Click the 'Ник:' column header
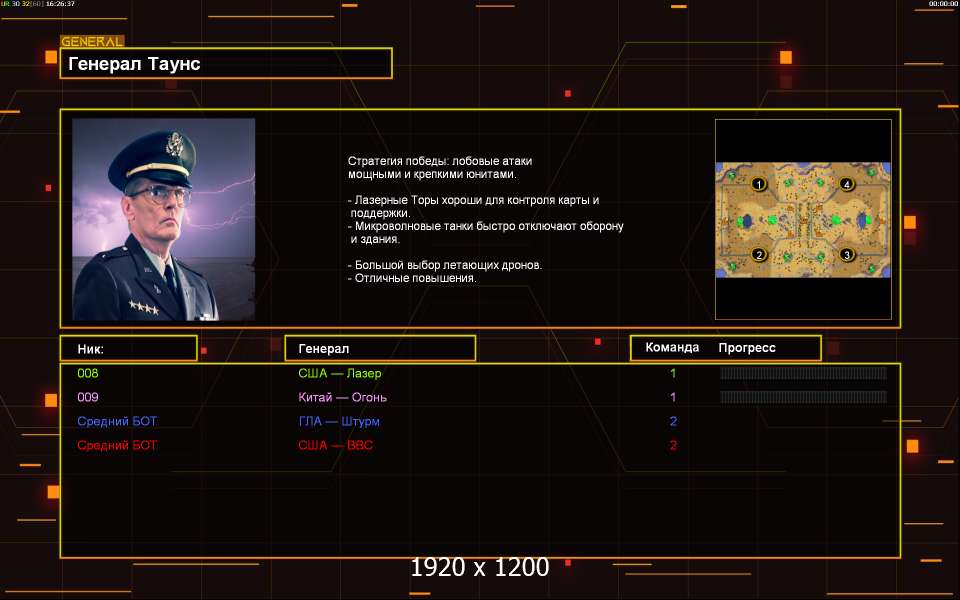This screenshot has height=600, width=960. click(x=129, y=348)
